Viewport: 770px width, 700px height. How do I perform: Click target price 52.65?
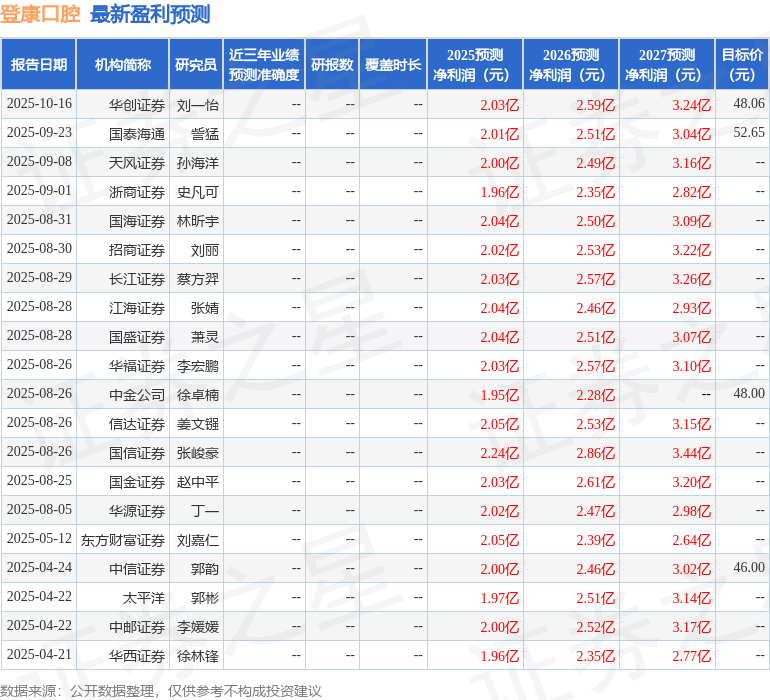tap(749, 132)
